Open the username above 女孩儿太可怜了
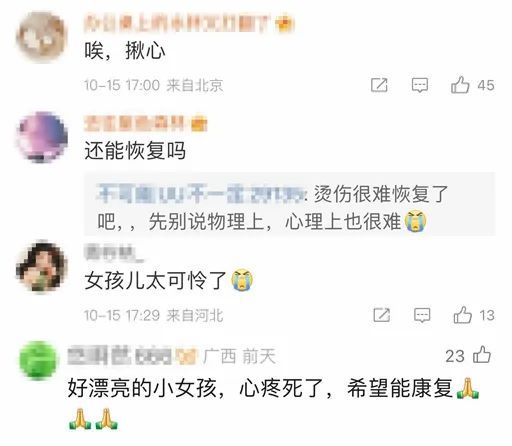The width and height of the screenshot is (512, 446). (x=114, y=252)
